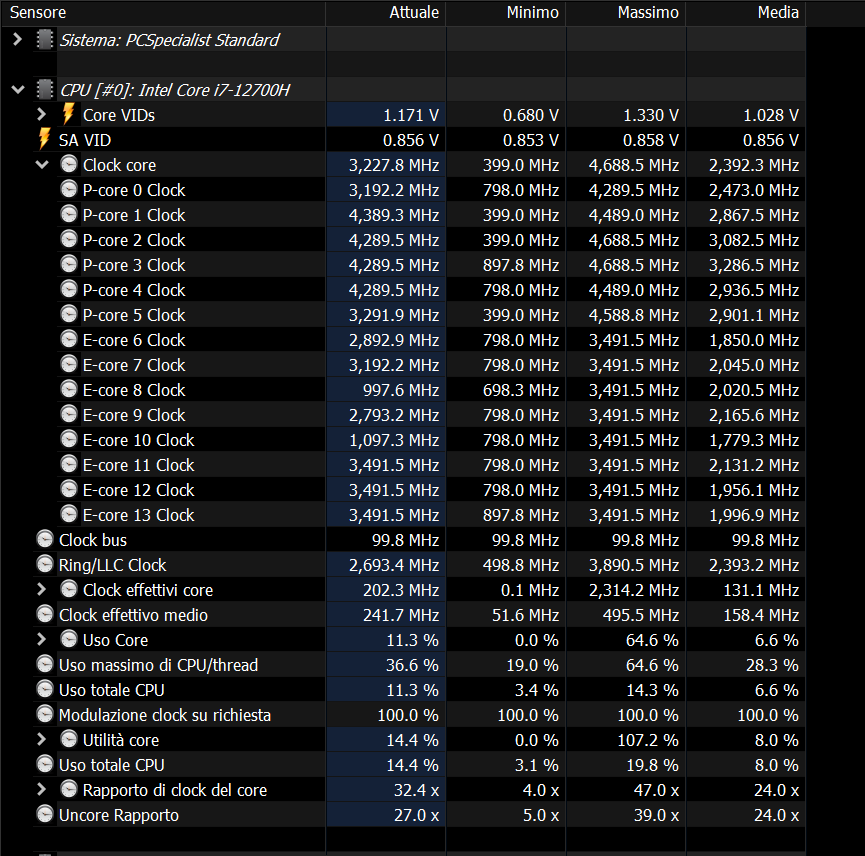Click the clock icon for Ring/LLC Clock

[45, 564]
